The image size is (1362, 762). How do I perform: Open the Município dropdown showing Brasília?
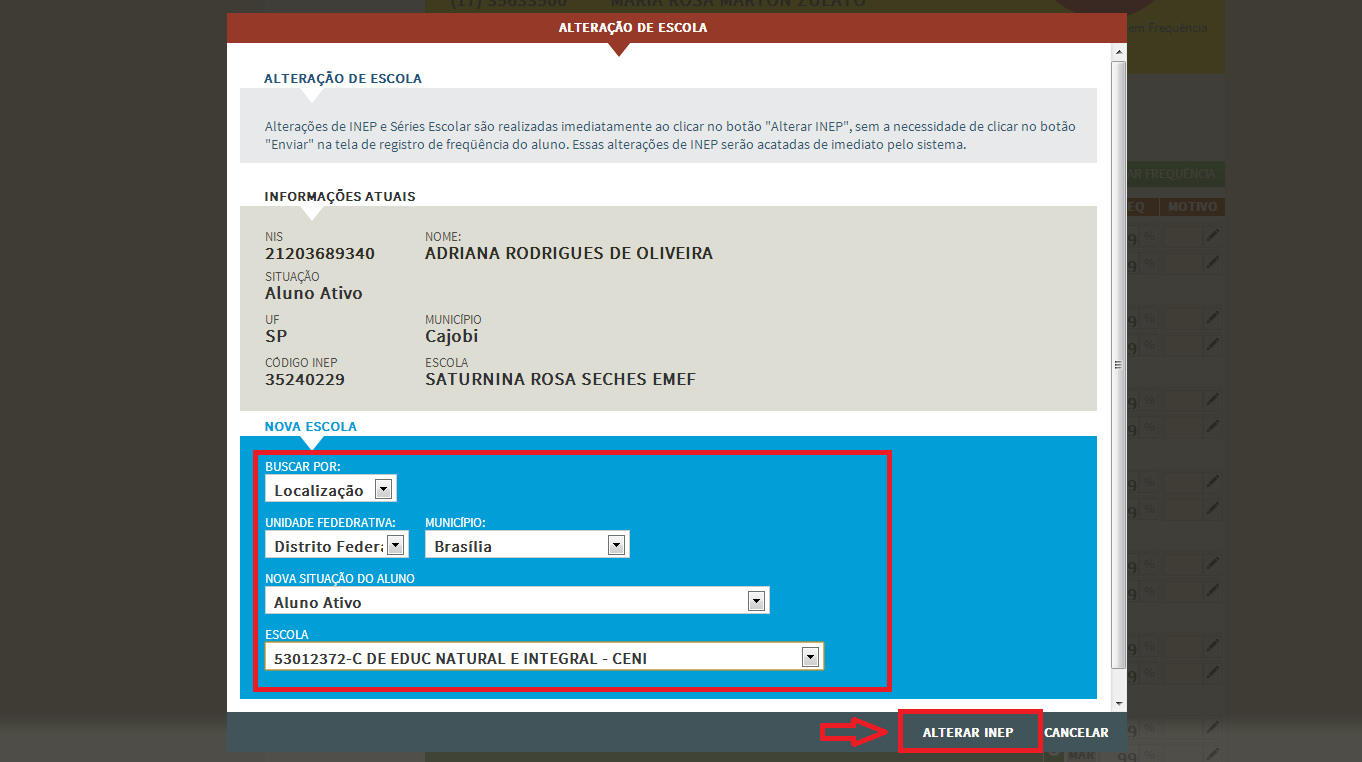[x=527, y=545]
